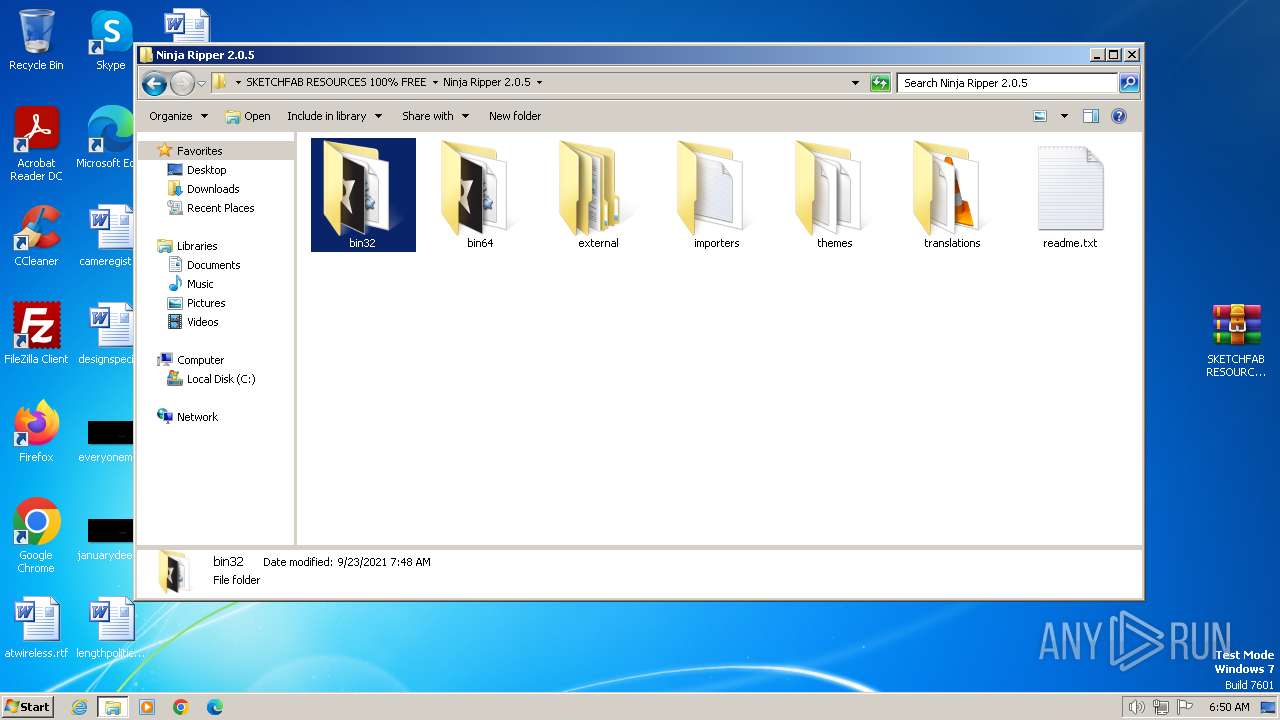Expand the address bar history dropdown
The height and width of the screenshot is (720, 1280).
pyautogui.click(x=855, y=83)
